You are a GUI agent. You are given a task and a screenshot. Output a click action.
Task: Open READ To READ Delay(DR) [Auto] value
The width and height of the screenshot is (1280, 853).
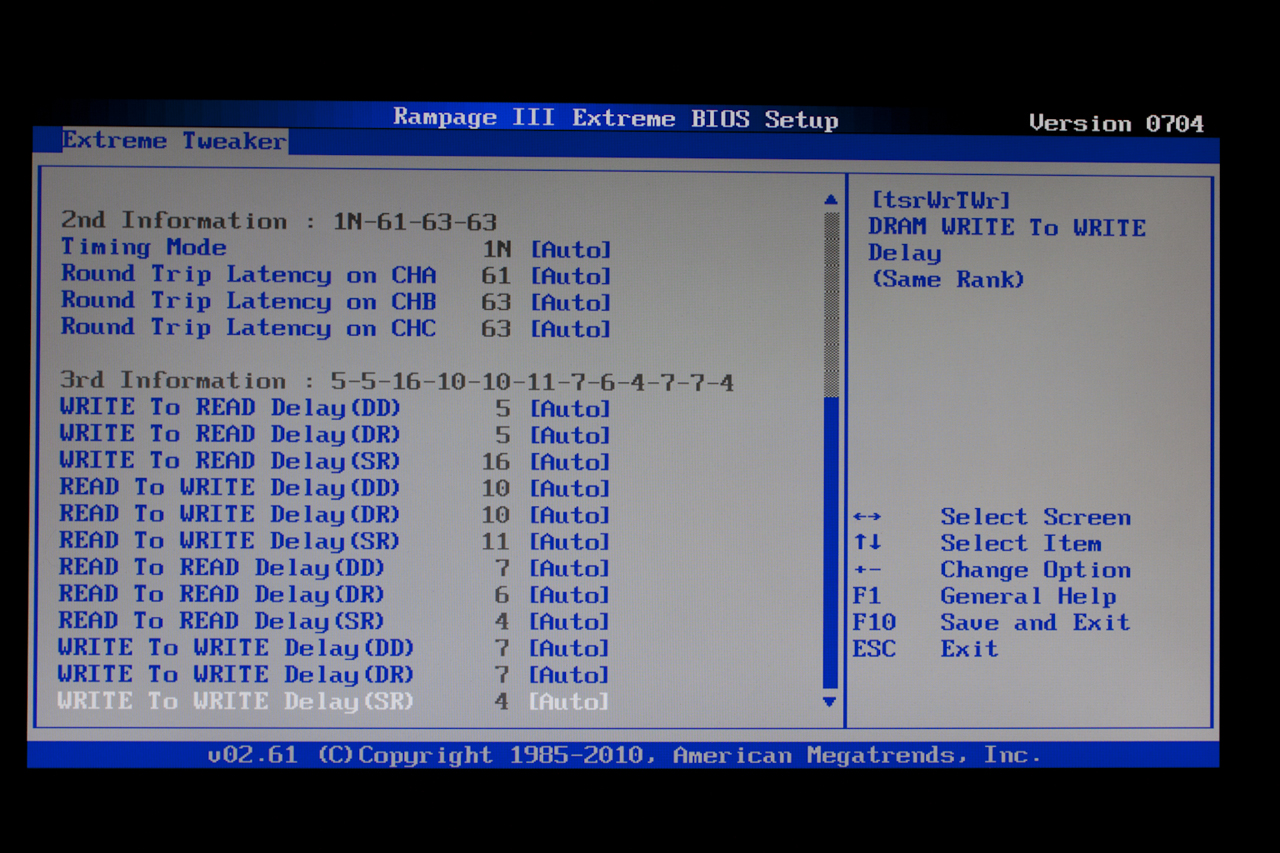(570, 595)
